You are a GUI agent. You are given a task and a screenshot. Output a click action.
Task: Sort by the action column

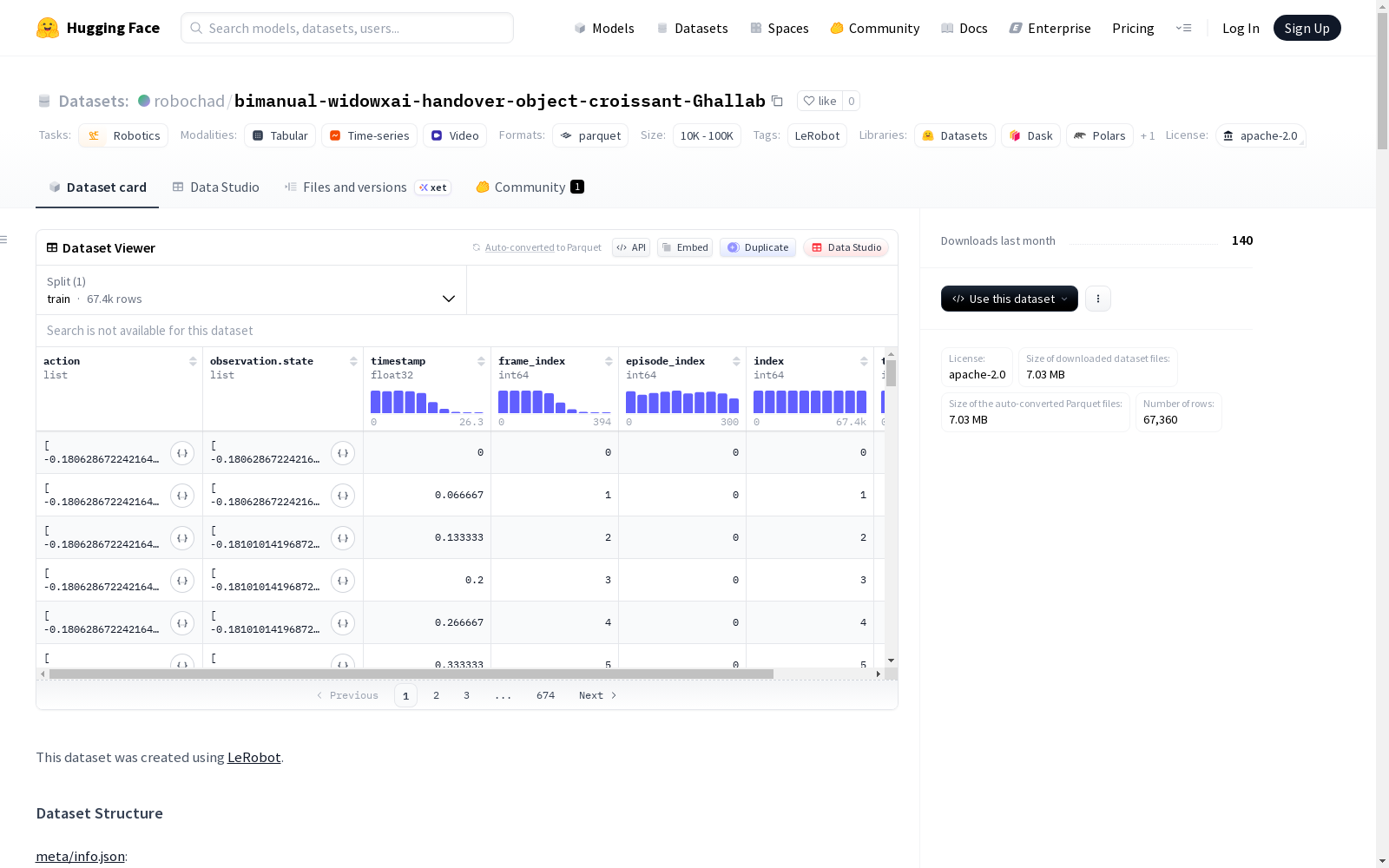click(193, 361)
